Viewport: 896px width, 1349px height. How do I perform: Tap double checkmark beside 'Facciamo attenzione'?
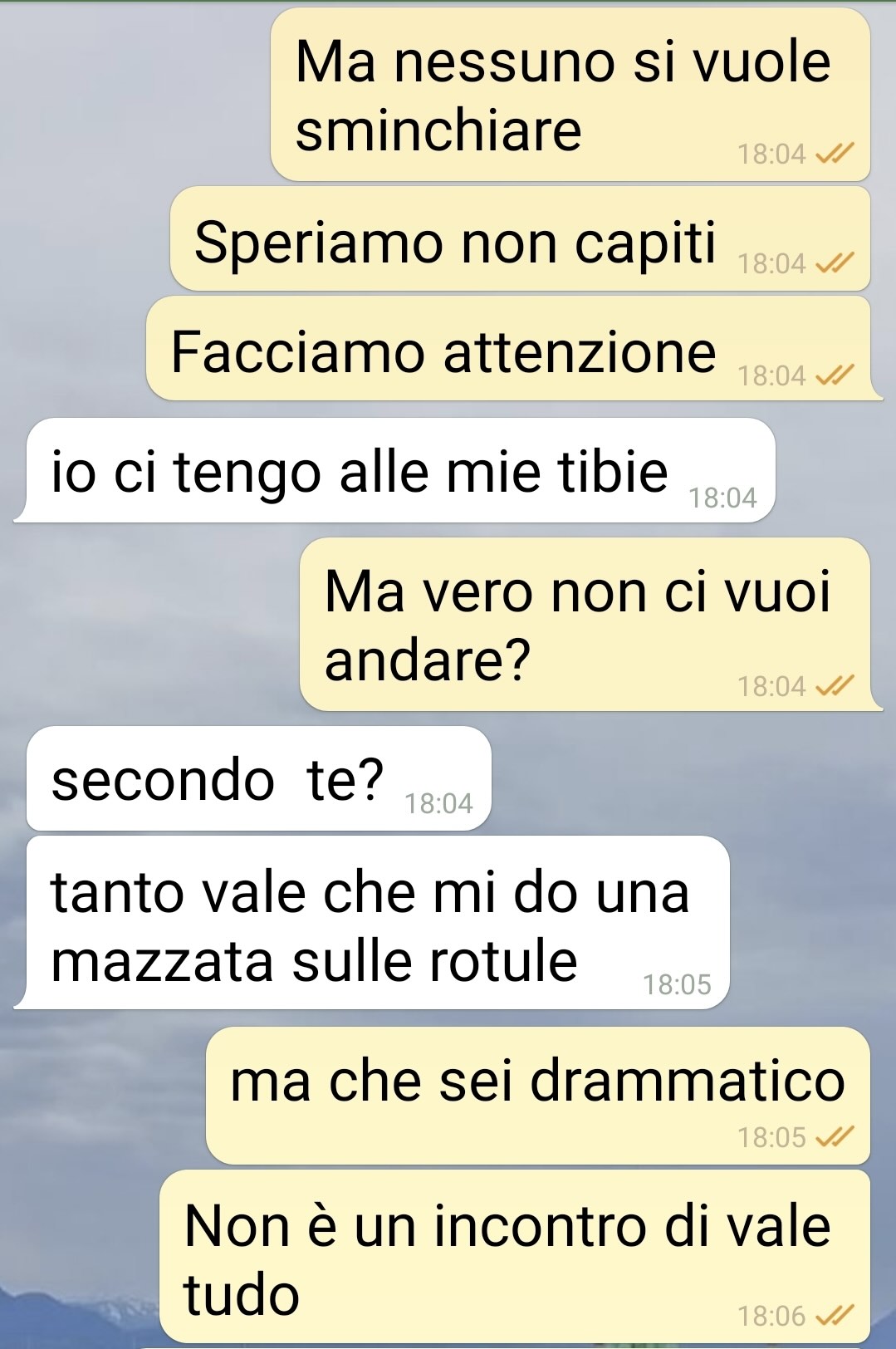835,375
